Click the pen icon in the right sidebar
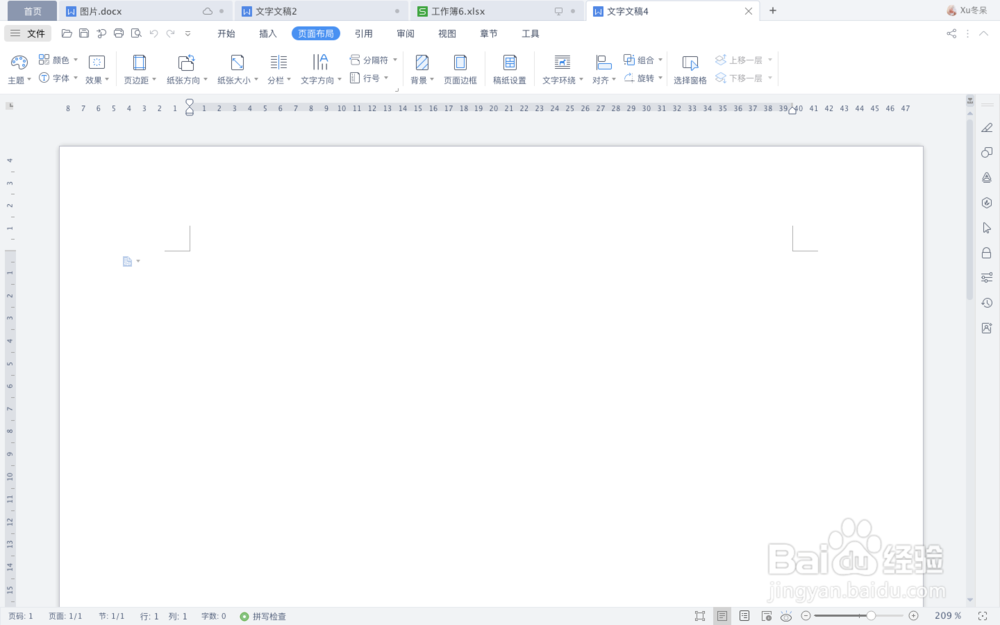 (x=987, y=128)
